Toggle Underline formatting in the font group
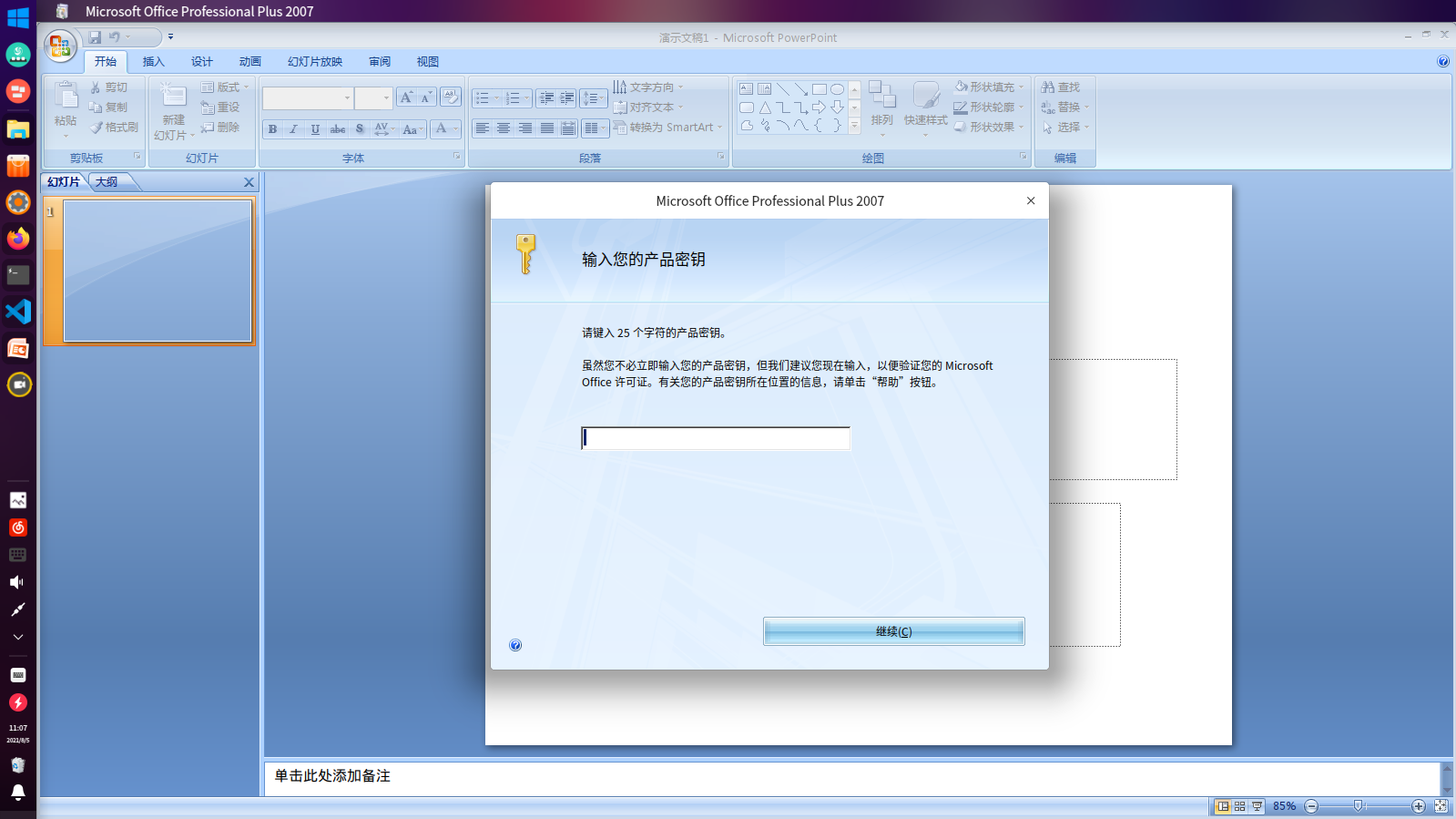Image resolution: width=1456 pixels, height=819 pixels. [315, 129]
